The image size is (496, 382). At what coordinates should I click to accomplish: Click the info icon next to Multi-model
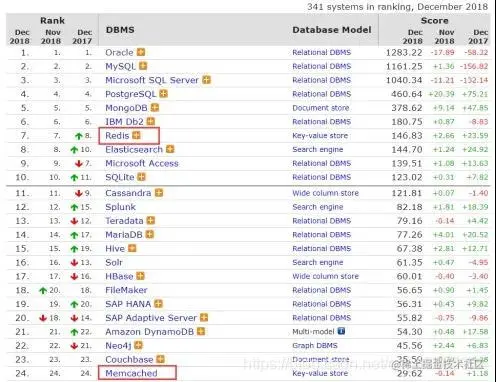click(x=341, y=331)
